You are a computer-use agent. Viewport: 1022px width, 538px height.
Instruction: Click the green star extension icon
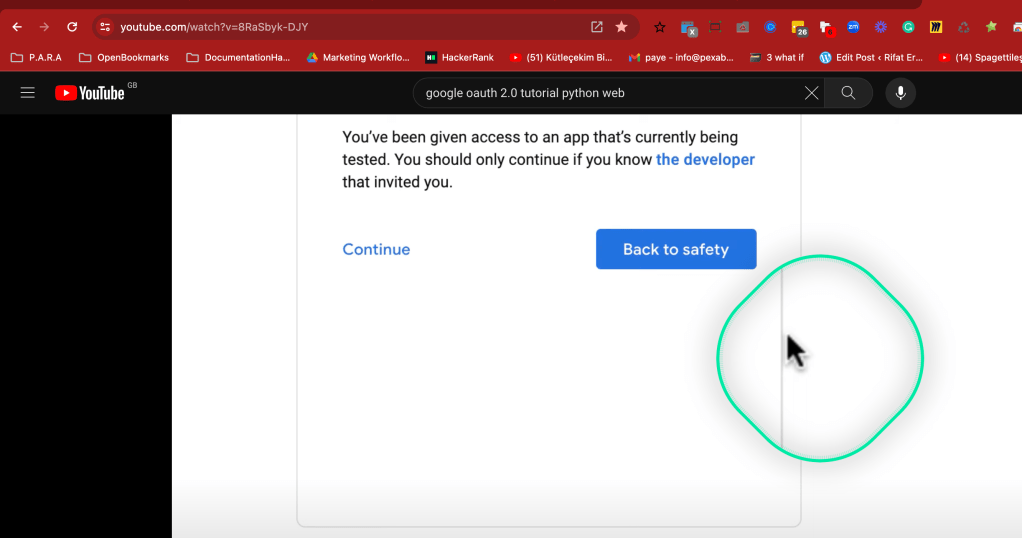pos(991,27)
